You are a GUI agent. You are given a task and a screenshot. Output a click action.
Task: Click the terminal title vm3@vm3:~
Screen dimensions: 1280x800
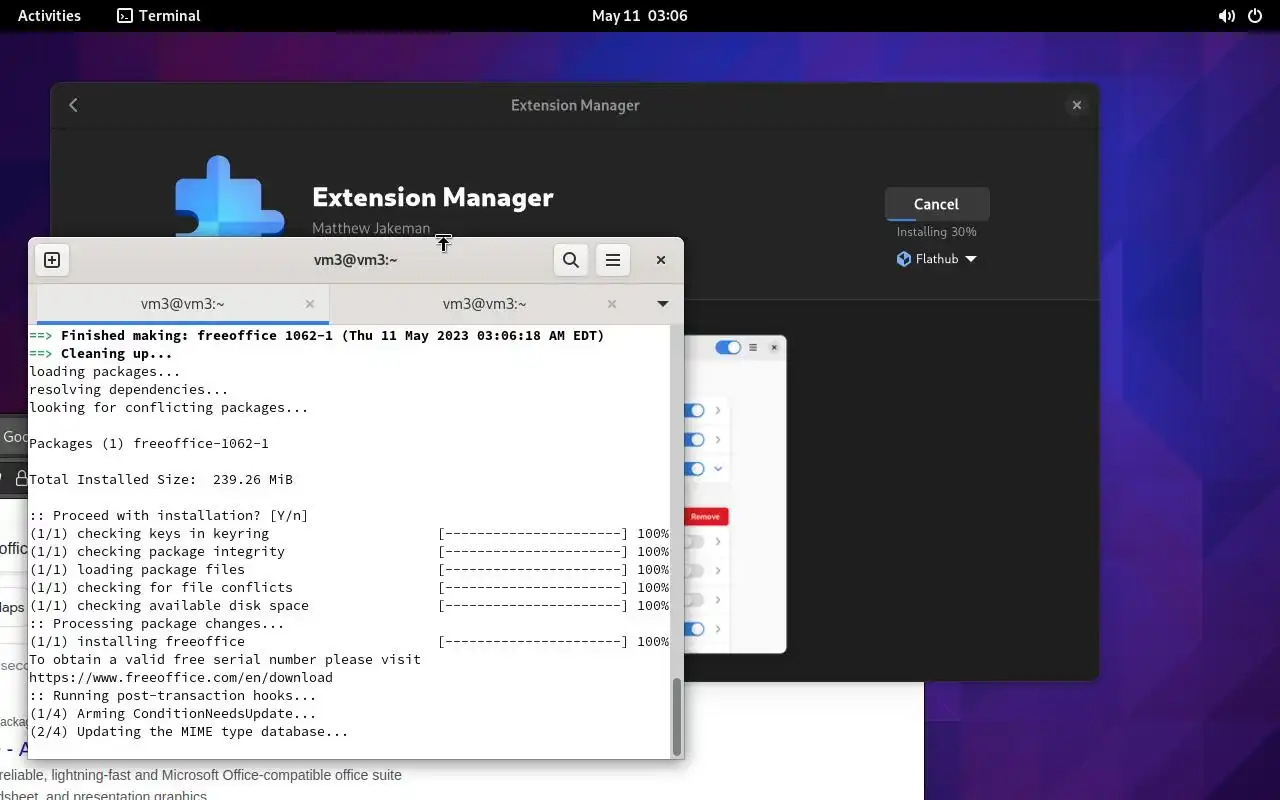tap(356, 260)
